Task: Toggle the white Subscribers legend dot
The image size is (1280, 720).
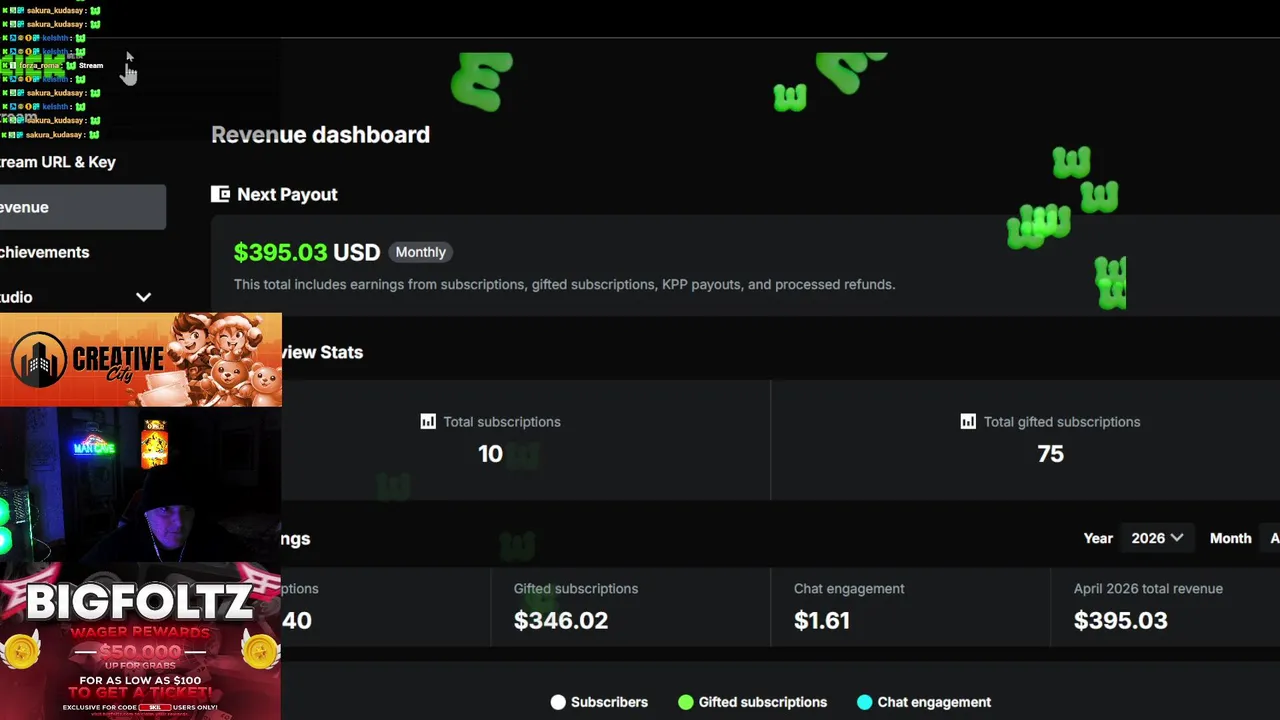Action: 558,702
